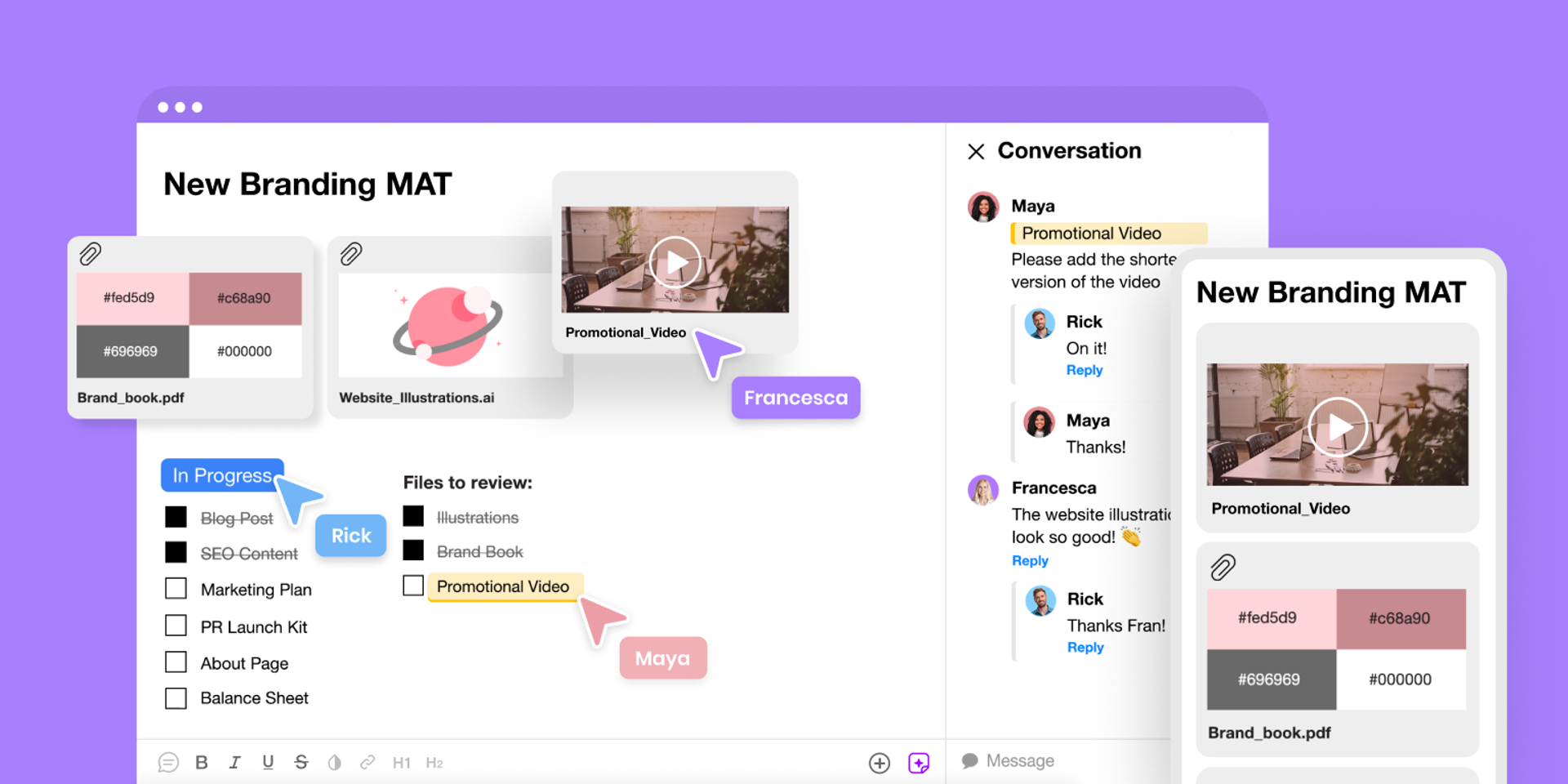Uncheck the Blog Post checkbox

point(176,518)
